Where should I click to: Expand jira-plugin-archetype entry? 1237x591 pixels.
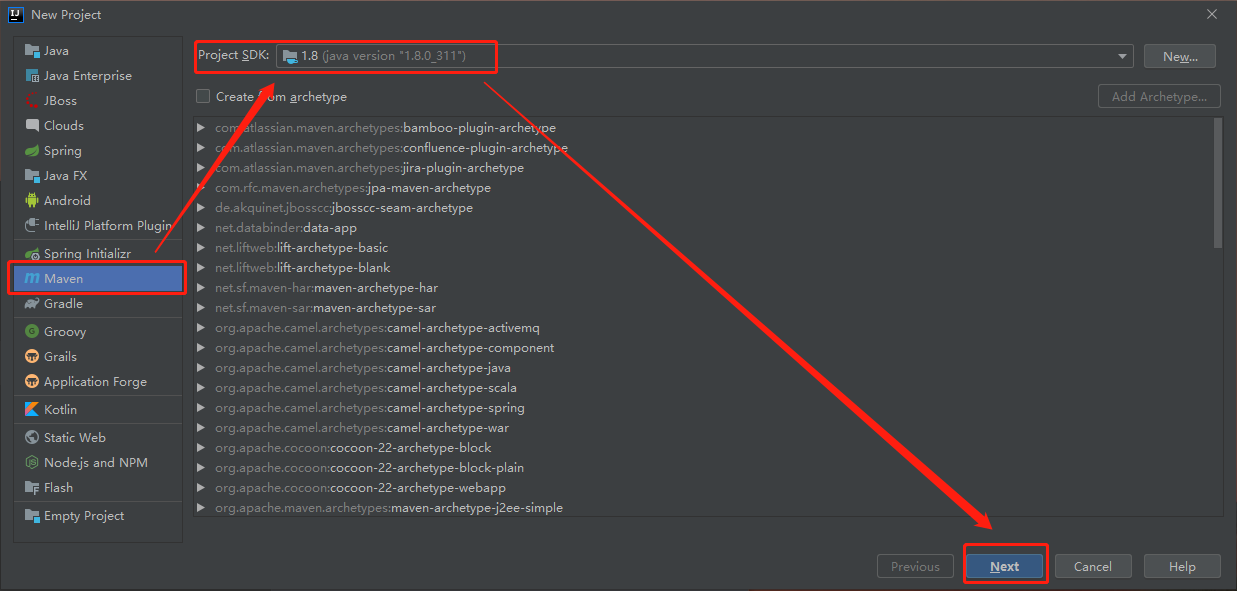[x=201, y=168]
